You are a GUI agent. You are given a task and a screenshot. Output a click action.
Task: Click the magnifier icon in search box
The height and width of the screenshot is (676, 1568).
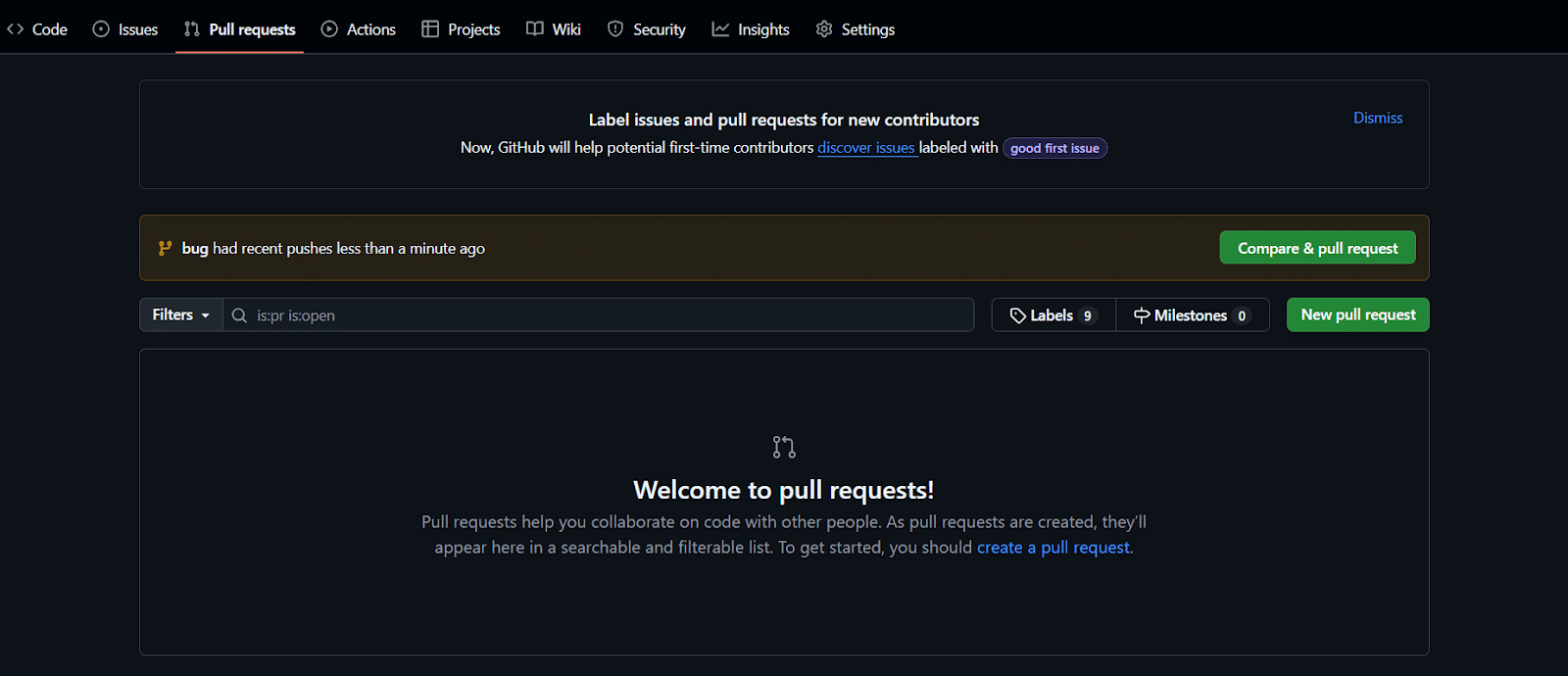point(239,315)
